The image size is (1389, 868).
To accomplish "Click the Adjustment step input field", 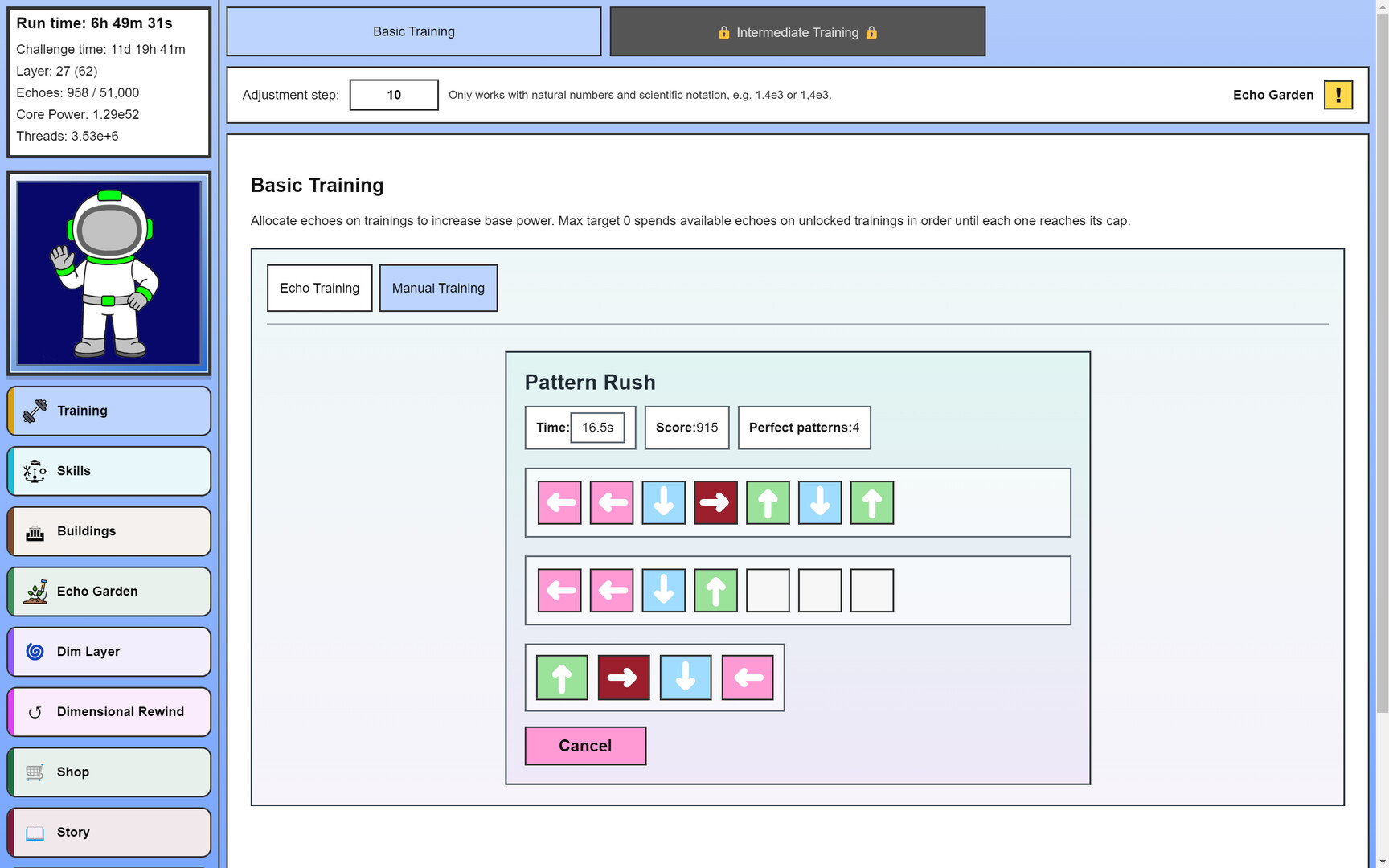I will click(394, 95).
